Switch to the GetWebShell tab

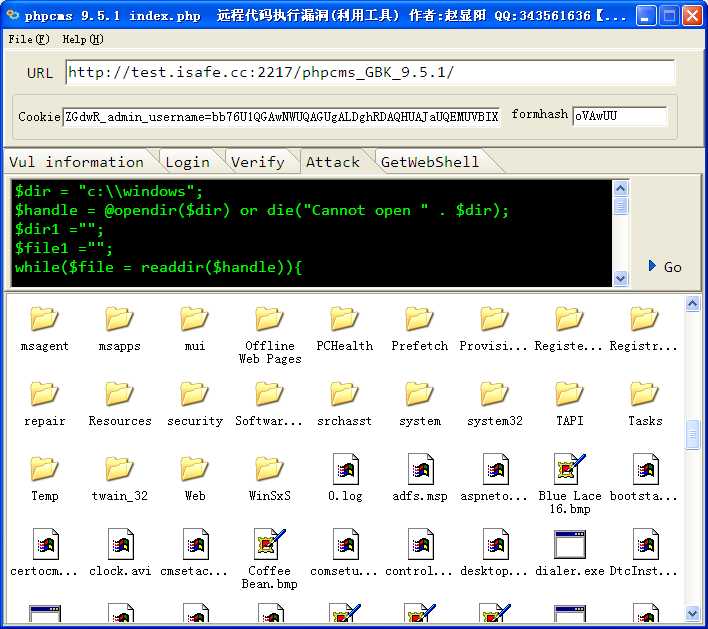[x=430, y=162]
